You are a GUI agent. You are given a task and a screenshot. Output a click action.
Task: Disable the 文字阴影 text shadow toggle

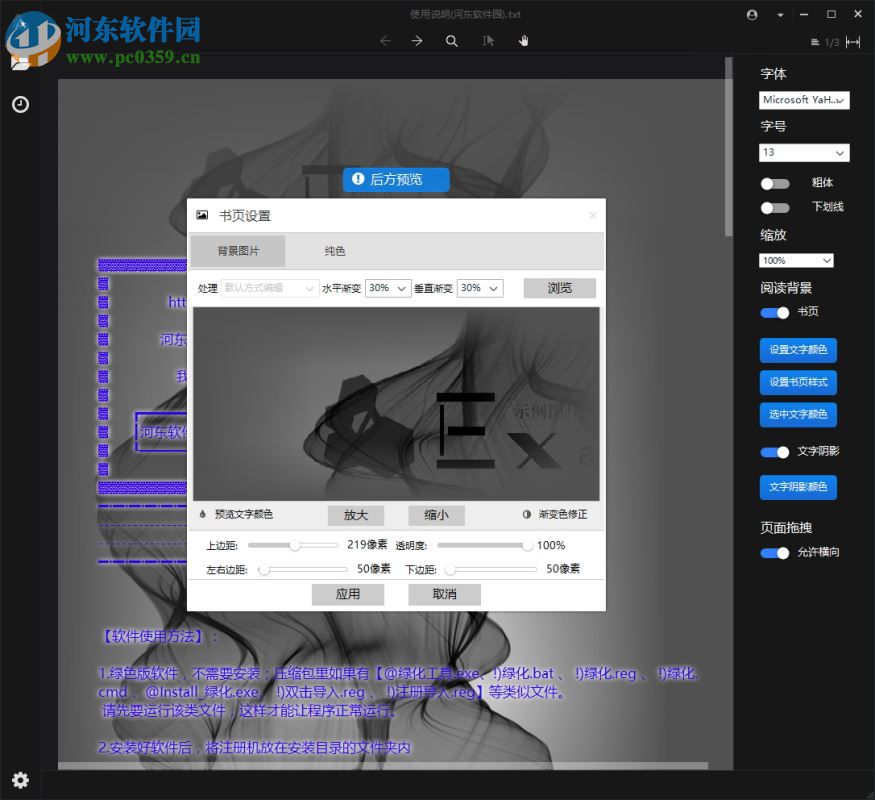tap(774, 452)
